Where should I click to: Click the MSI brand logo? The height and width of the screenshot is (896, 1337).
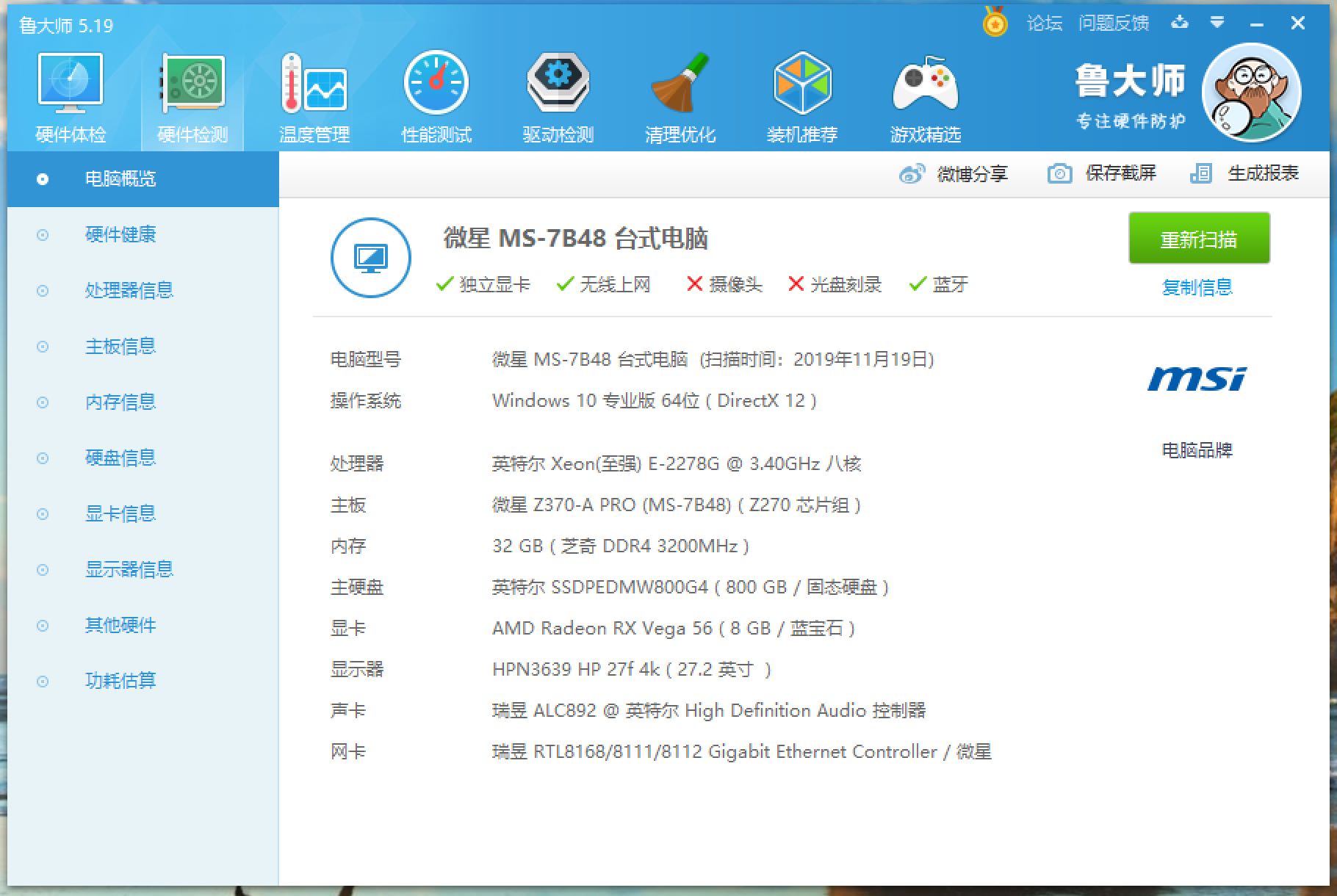(x=1197, y=379)
